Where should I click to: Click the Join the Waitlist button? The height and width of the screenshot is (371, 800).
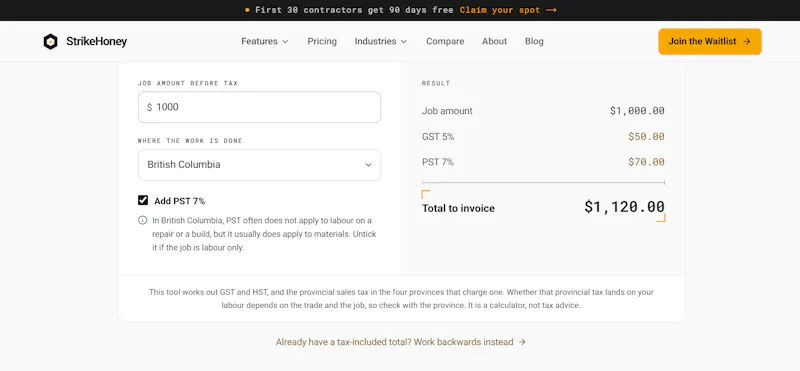tap(710, 41)
